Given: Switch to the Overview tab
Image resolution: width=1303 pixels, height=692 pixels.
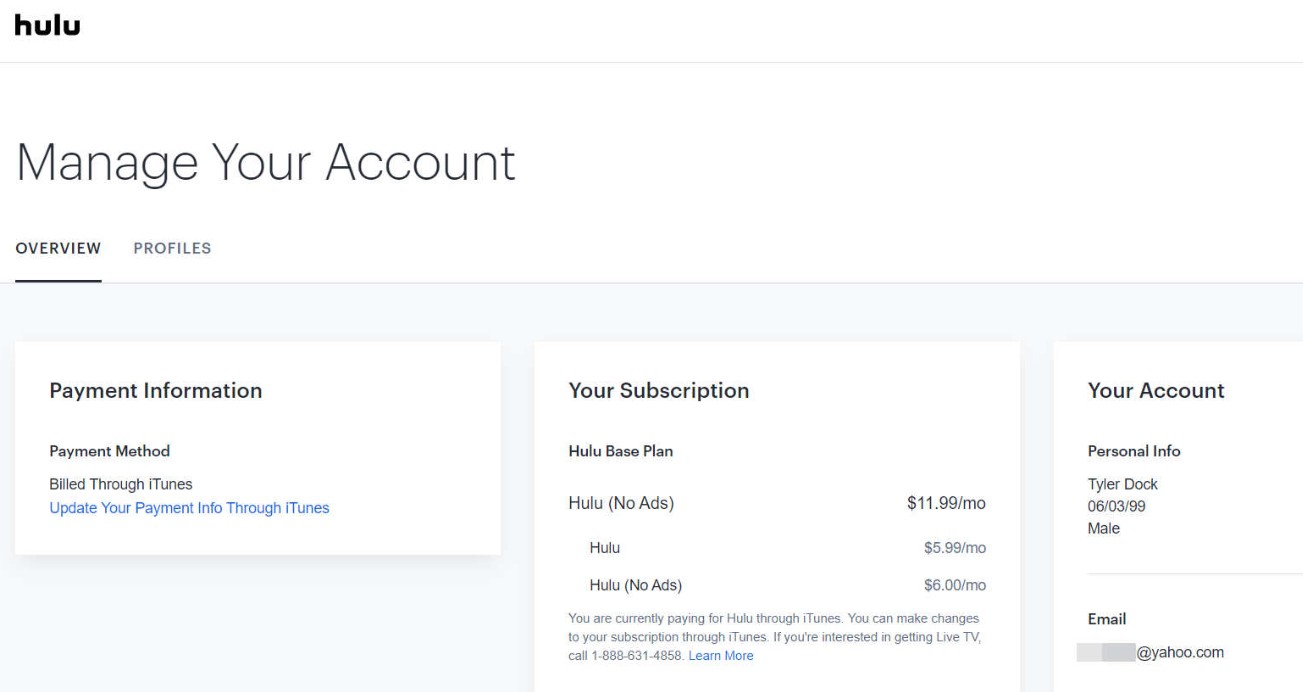Looking at the screenshot, I should click(58, 248).
